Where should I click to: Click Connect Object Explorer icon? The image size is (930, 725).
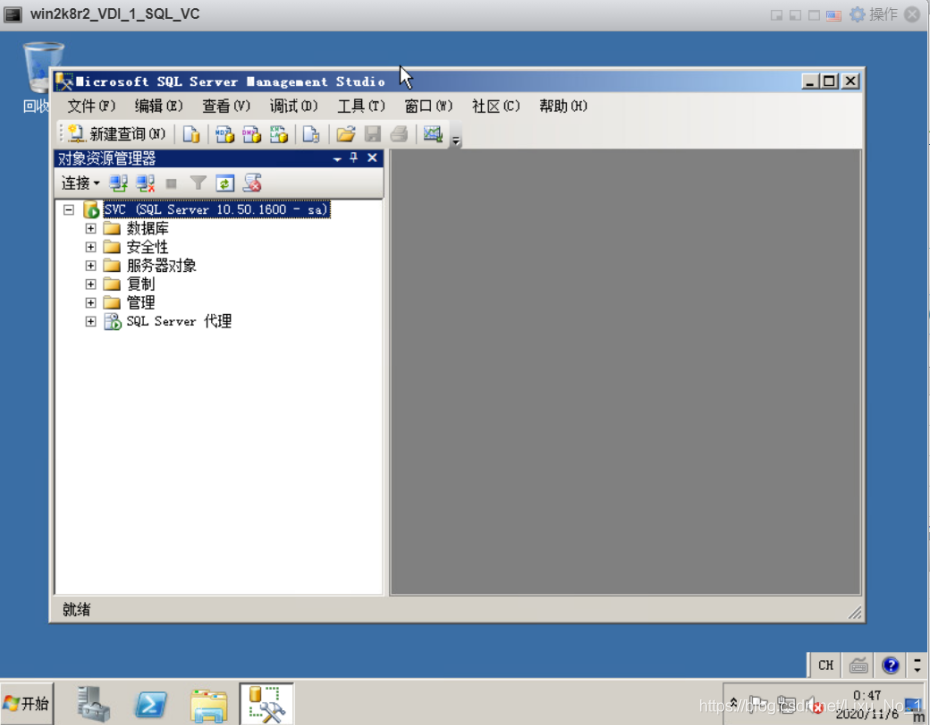tap(119, 183)
